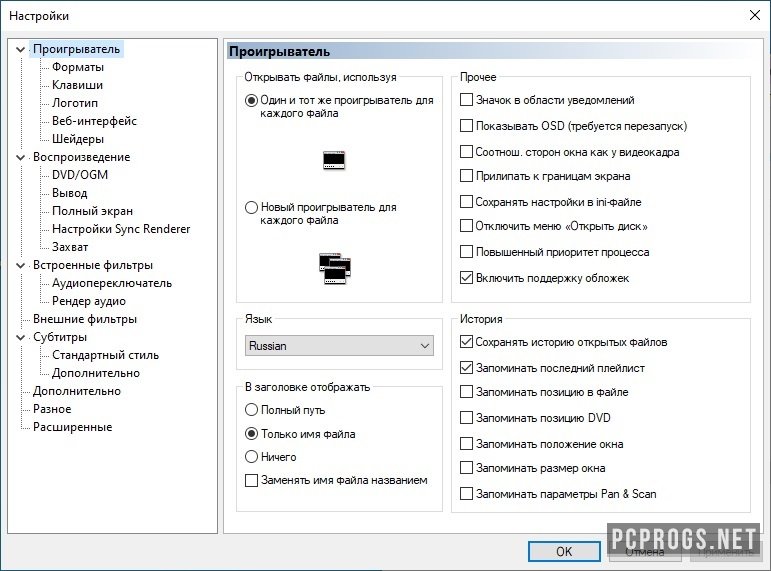This screenshot has width=771, height=571.
Task: Uncheck Включить поддержку обложек
Action: [x=467, y=277]
